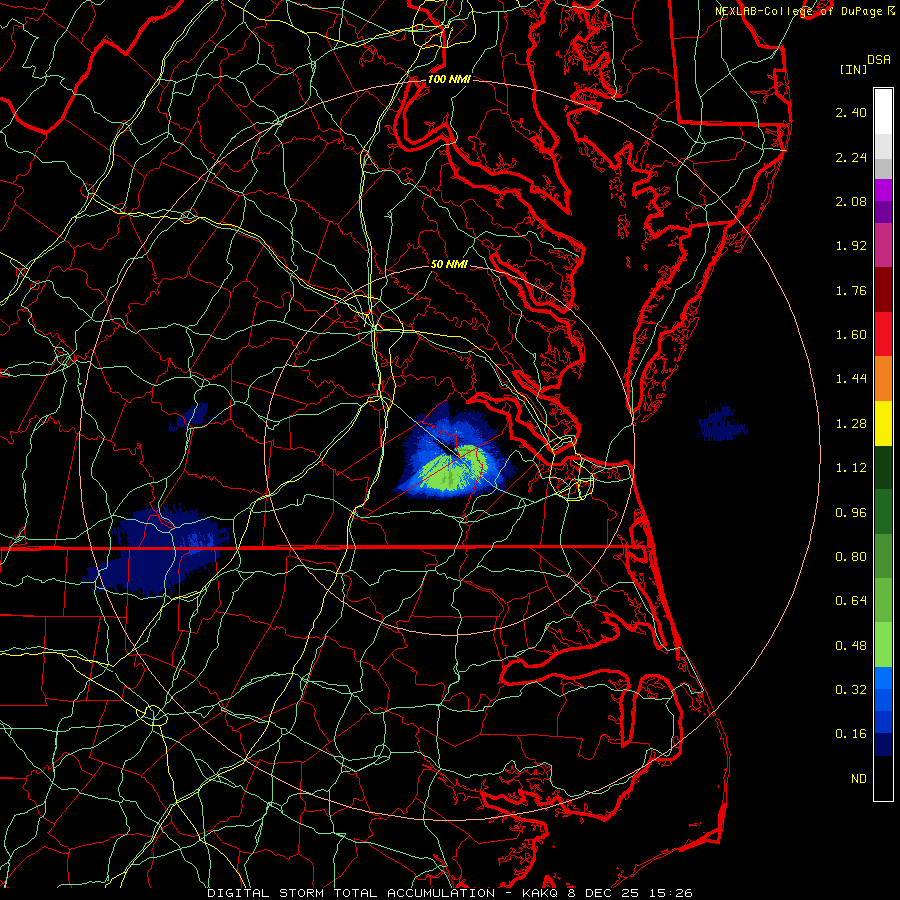The width and height of the screenshot is (900, 900).
Task: Click the '1.28' legend value
Action: tap(851, 424)
